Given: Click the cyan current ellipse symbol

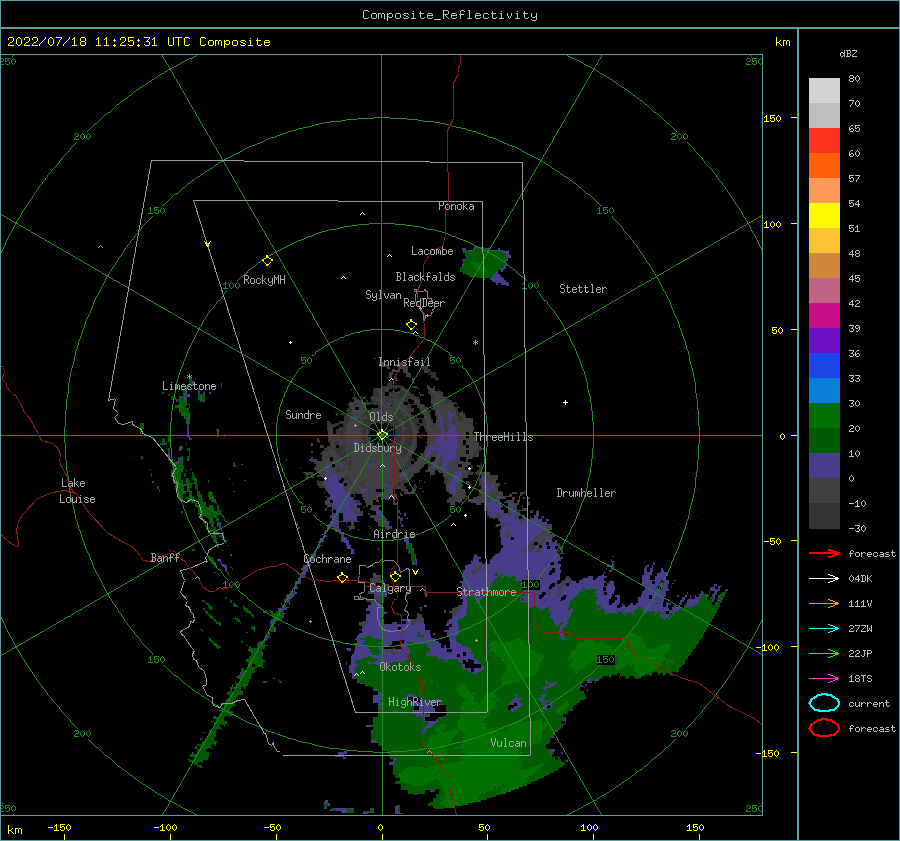Looking at the screenshot, I should coord(824,703).
